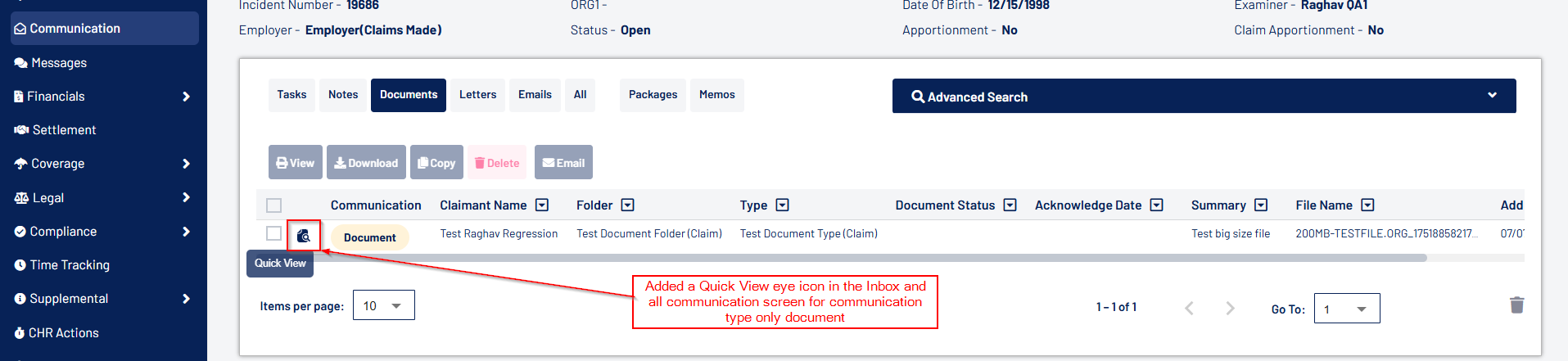This screenshot has width=1568, height=361.
Task: Open the Folder column filter icon
Action: point(627,205)
